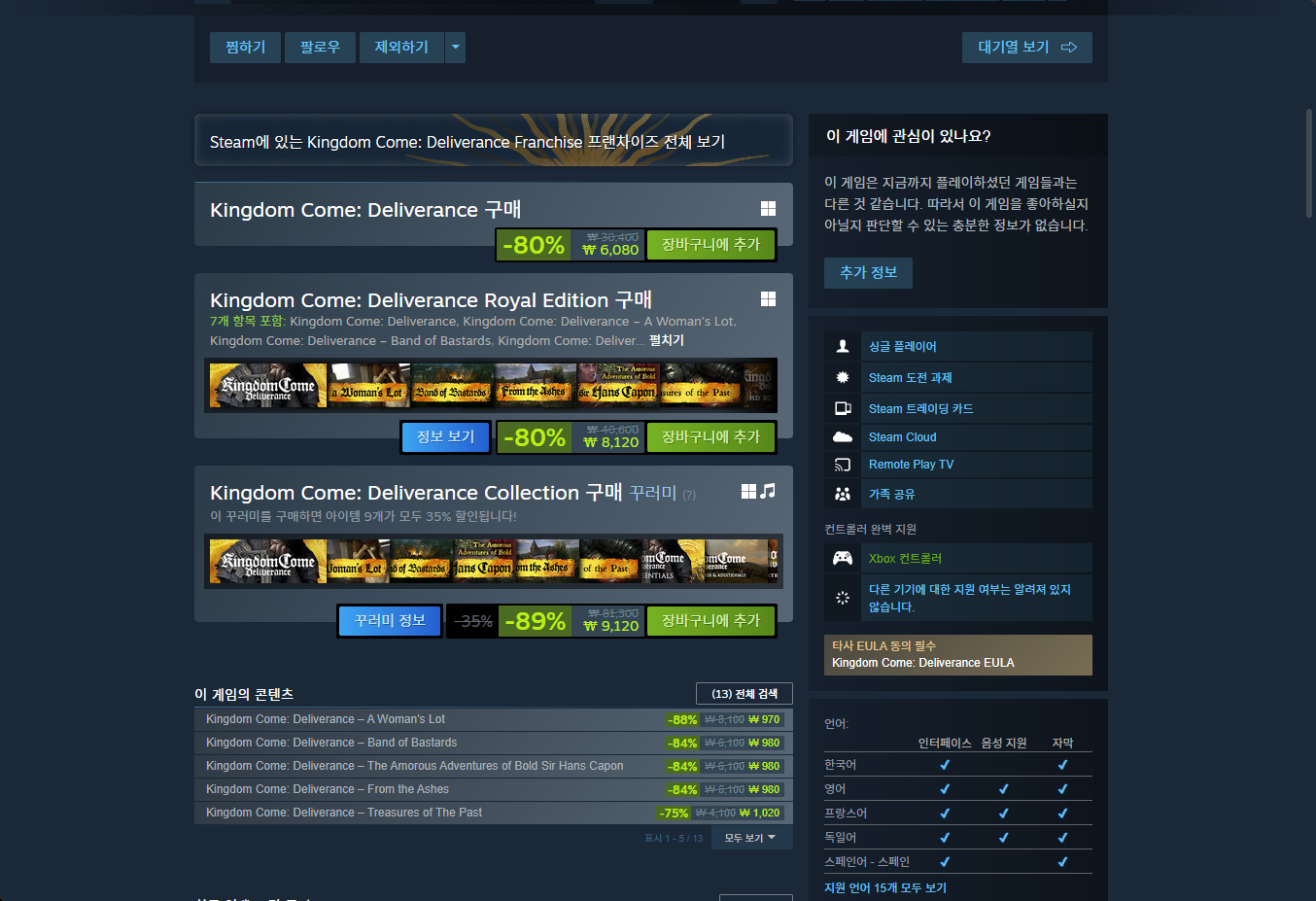Image resolution: width=1316 pixels, height=901 pixels.
Task: Click the Royal Edition Sir Hans Capon thumbnail
Action: pyautogui.click(x=618, y=386)
